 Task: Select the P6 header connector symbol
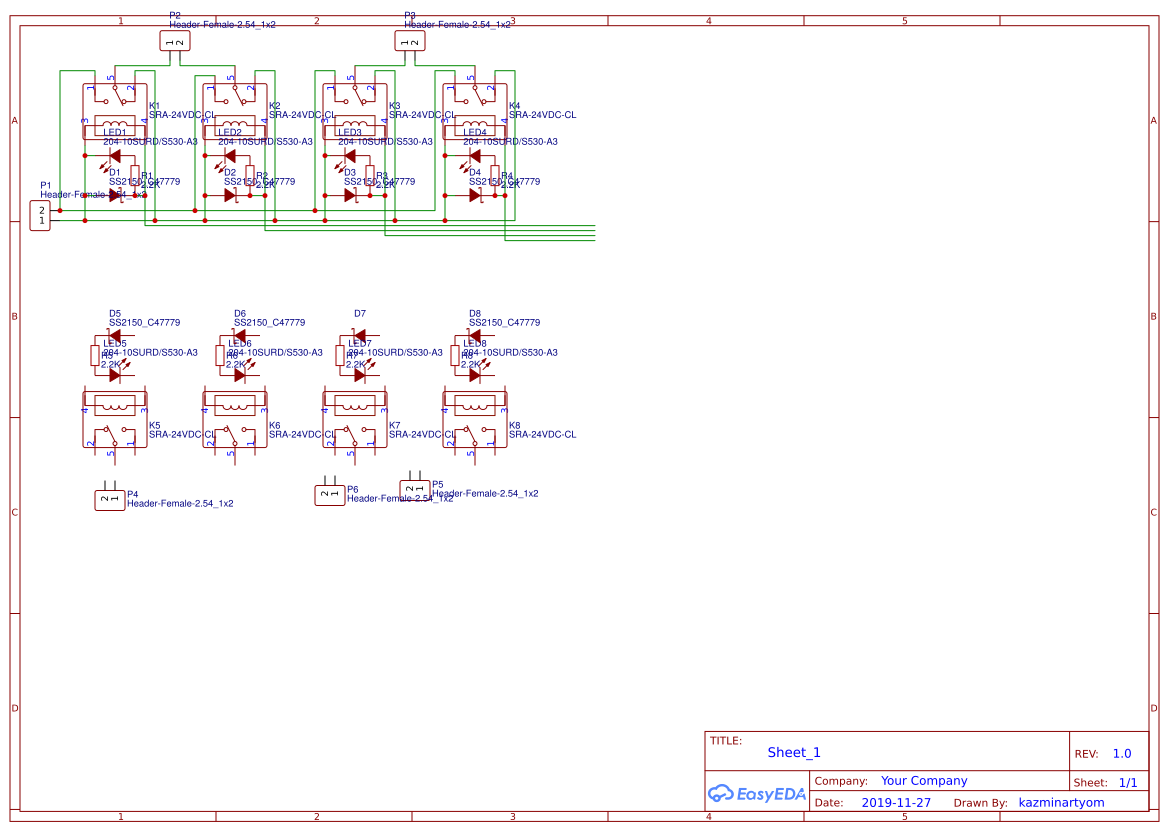click(x=330, y=493)
